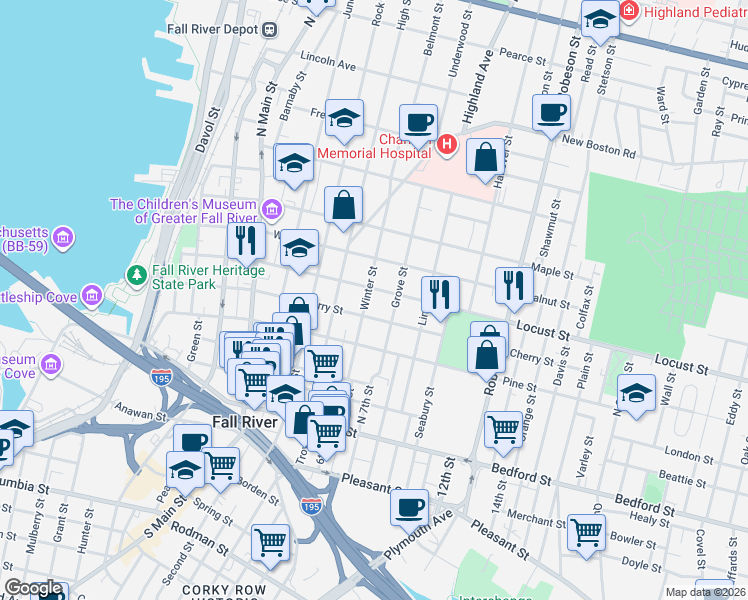748x600 pixels.
Task: Click the coffee cup marker near Anawan St
Action: tap(192, 438)
